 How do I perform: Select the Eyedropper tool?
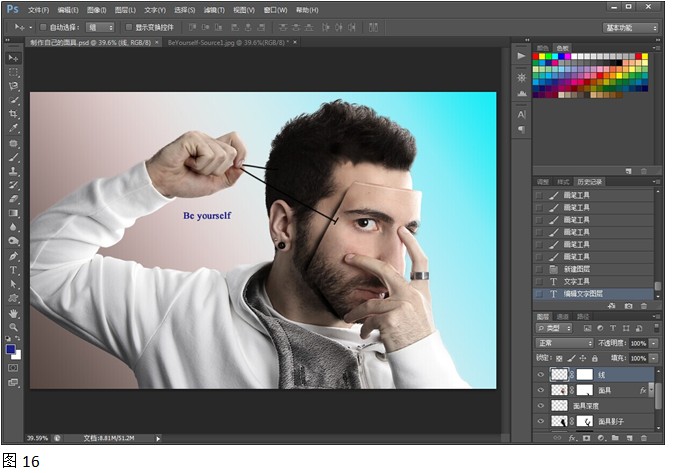(x=13, y=128)
